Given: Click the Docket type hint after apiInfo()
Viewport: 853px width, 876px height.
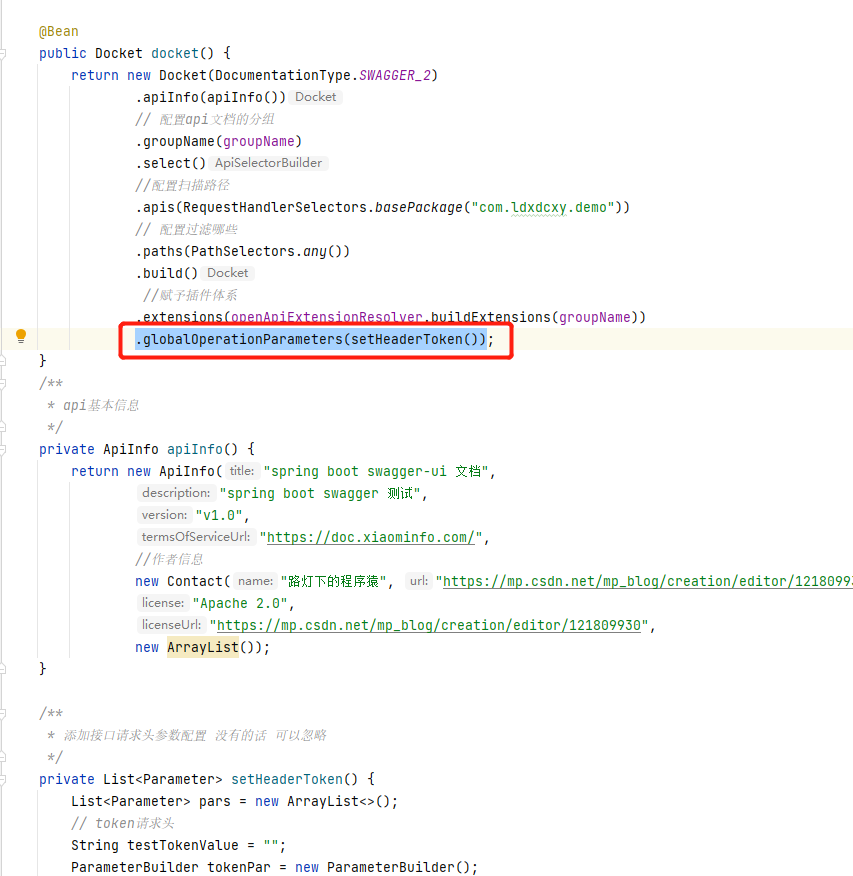Looking at the screenshot, I should click(315, 96).
